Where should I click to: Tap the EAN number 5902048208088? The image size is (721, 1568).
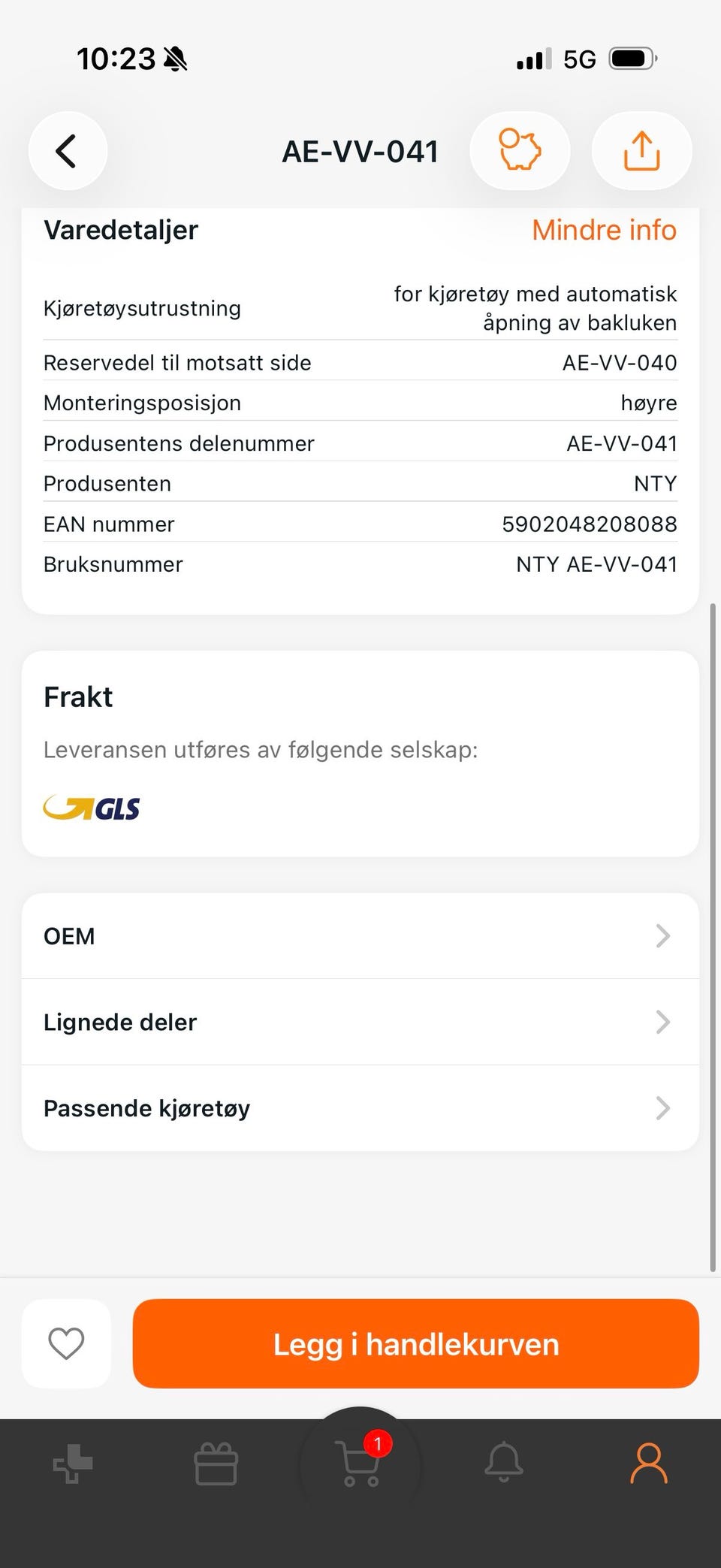pos(590,524)
